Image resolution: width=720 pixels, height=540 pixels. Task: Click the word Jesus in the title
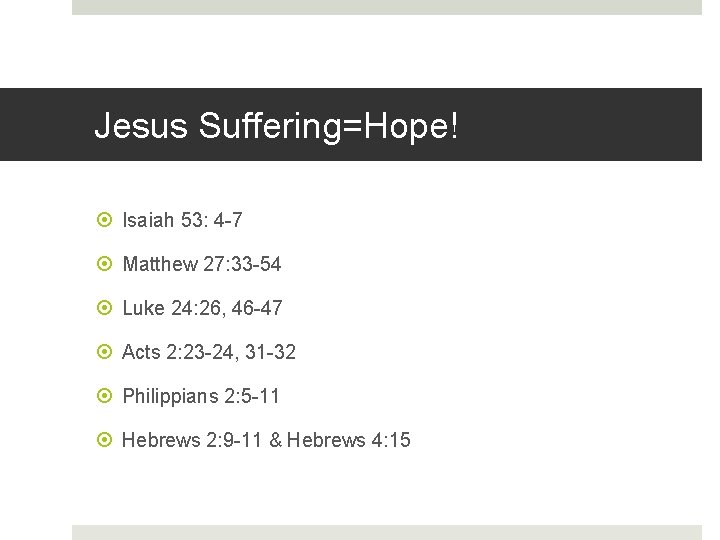click(x=141, y=125)
